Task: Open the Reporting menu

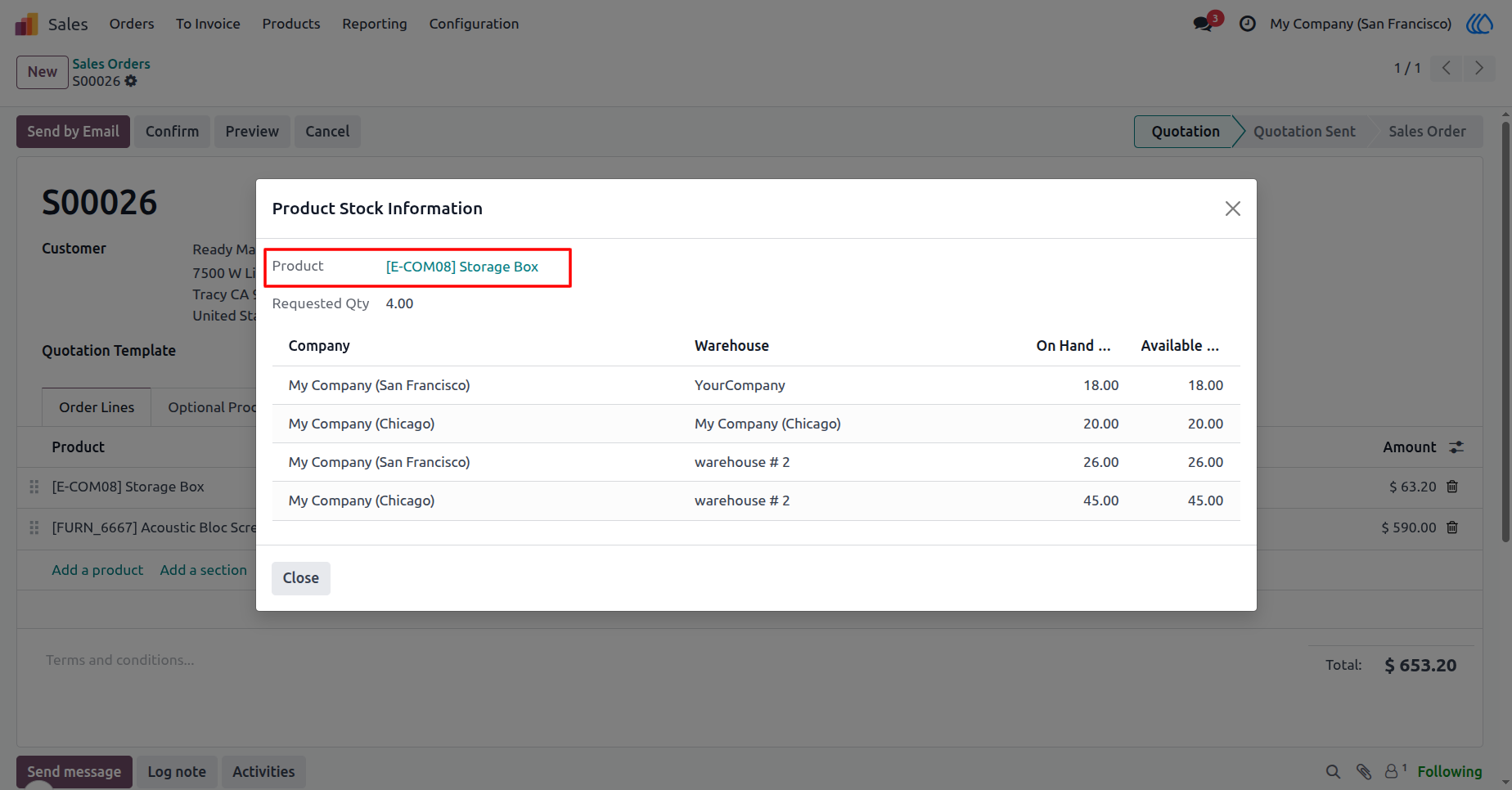Action: pos(375,24)
